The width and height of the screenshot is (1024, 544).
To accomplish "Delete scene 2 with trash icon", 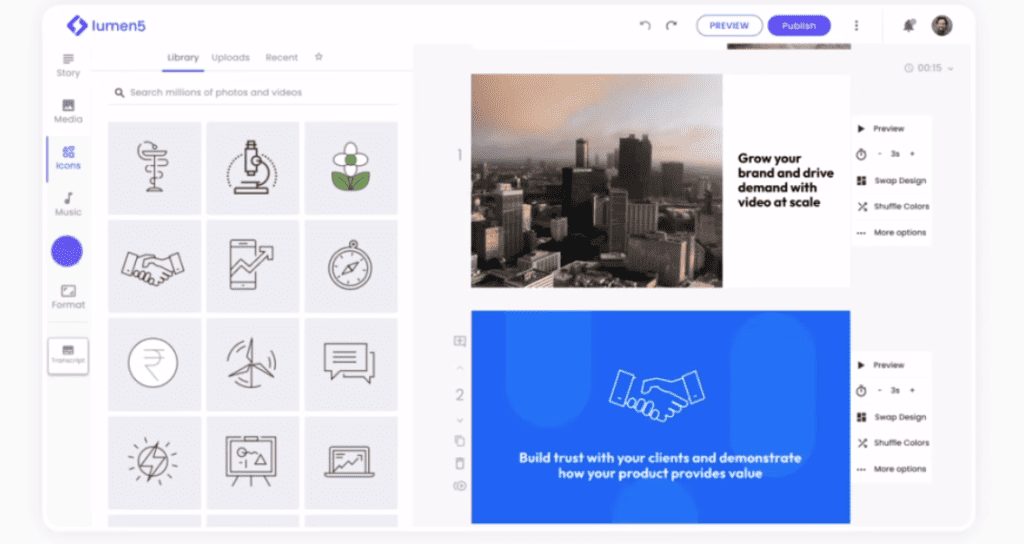I will 460,463.
